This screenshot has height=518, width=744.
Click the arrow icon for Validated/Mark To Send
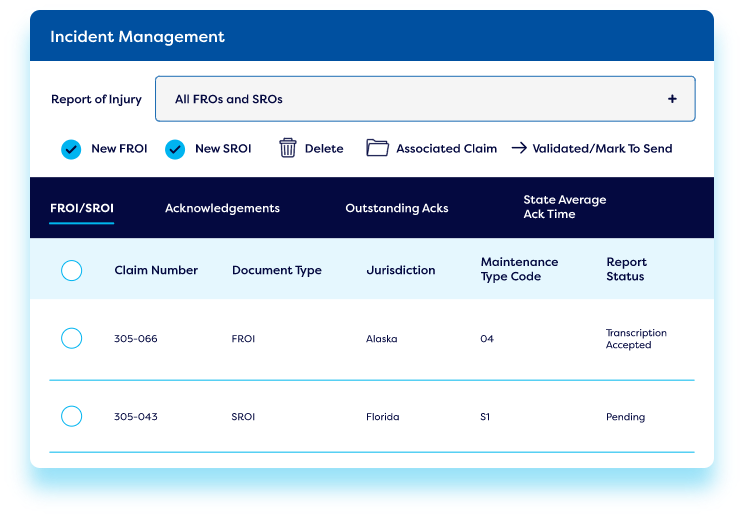[519, 148]
